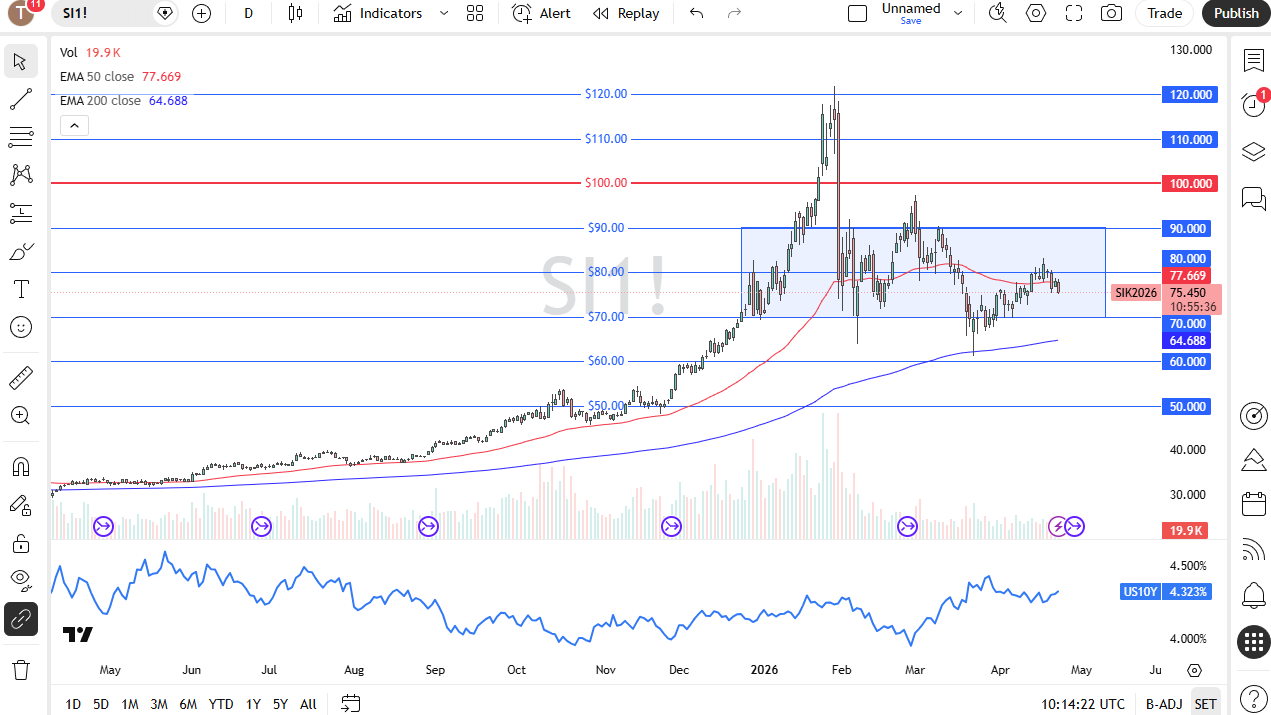Switch to the 1D date range
The image size is (1271, 715).
[73, 704]
